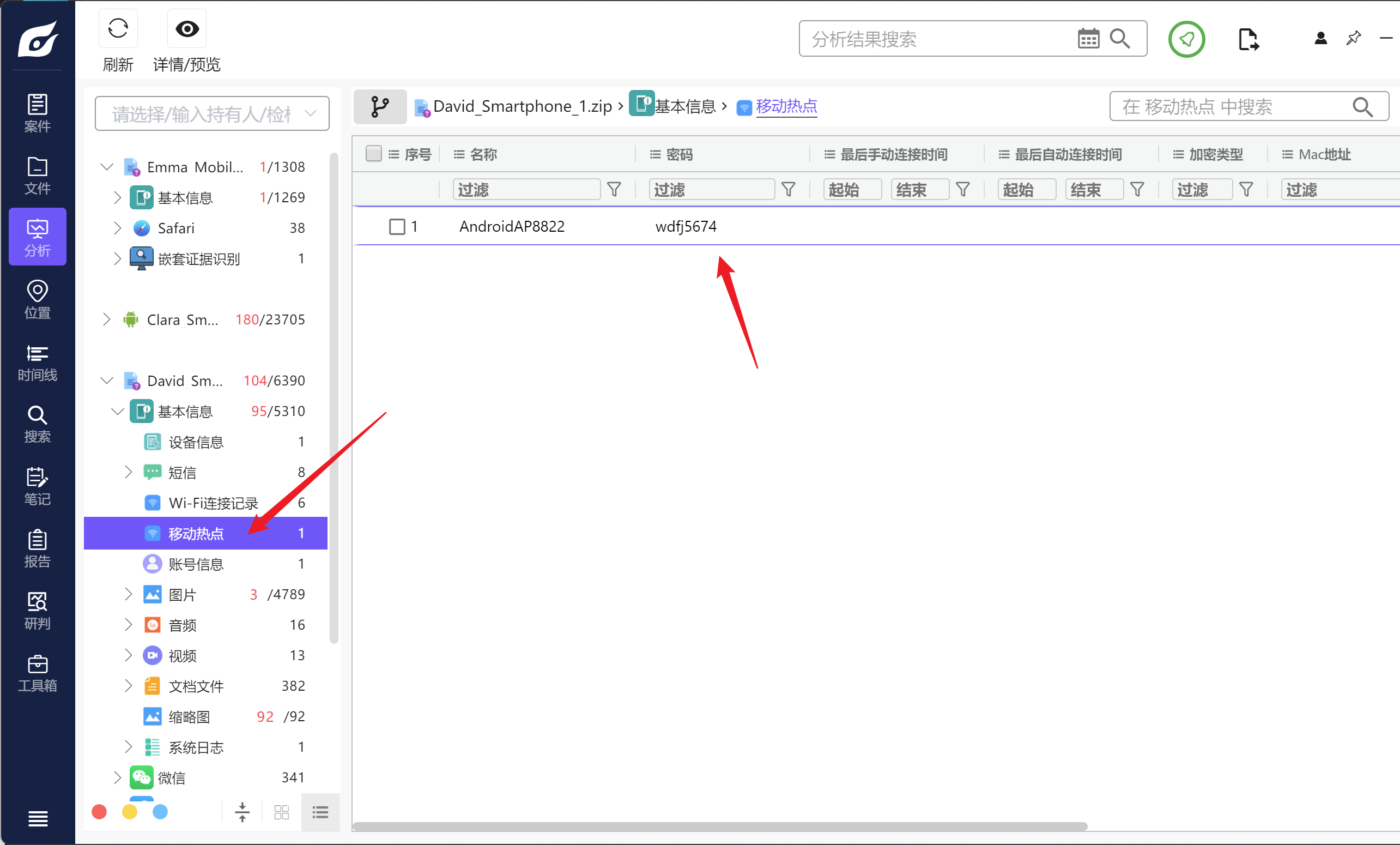The image size is (1400, 845).
Task: Open the Report (报告) sidebar tab
Action: tap(38, 548)
